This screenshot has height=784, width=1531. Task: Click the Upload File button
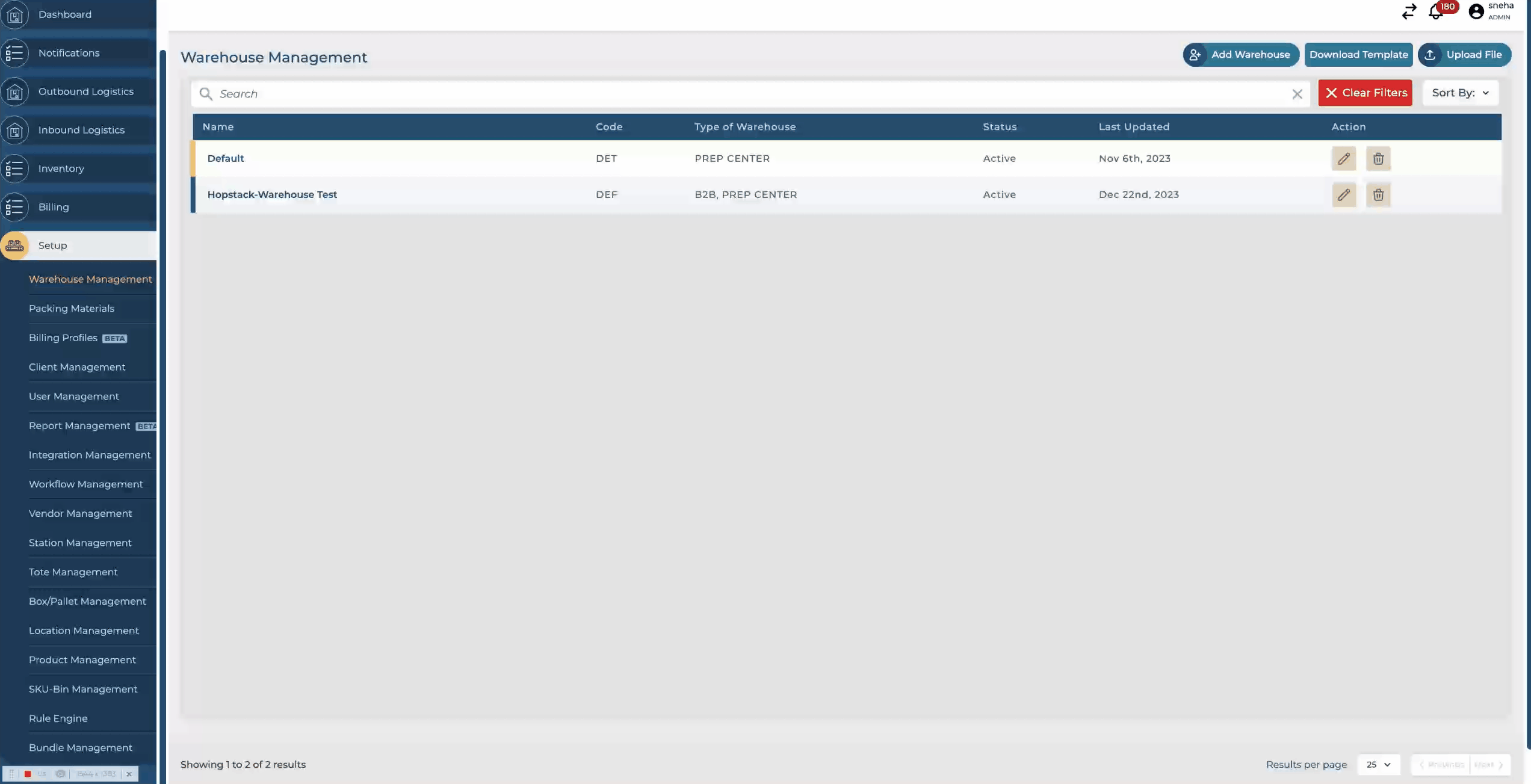(1464, 55)
